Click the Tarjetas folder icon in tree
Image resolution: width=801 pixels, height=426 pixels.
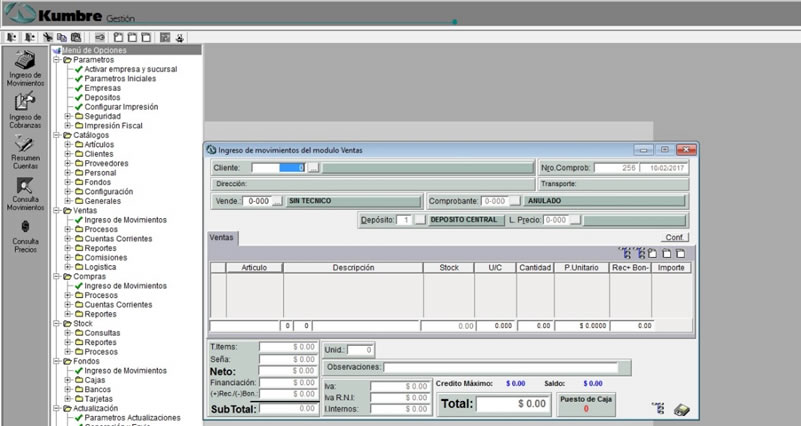pos(79,398)
